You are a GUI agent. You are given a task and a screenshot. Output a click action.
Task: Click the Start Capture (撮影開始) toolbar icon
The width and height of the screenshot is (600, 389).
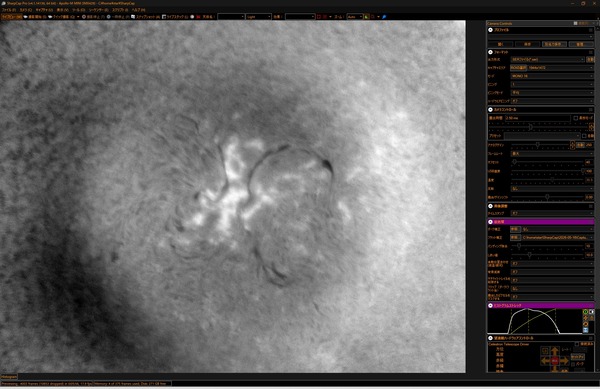click(x=25, y=17)
